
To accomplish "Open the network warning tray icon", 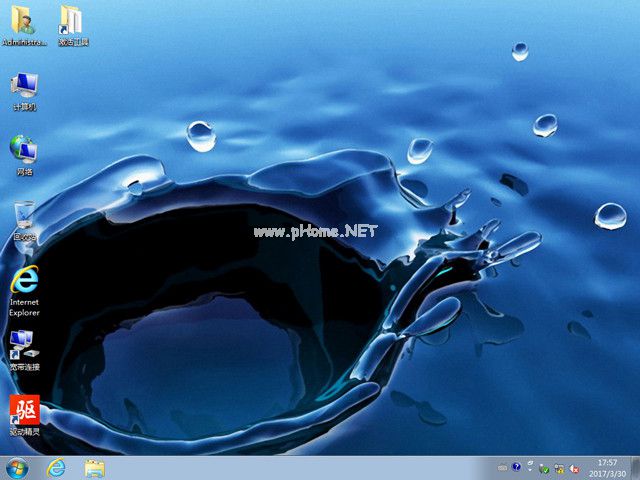I will tap(559, 469).
